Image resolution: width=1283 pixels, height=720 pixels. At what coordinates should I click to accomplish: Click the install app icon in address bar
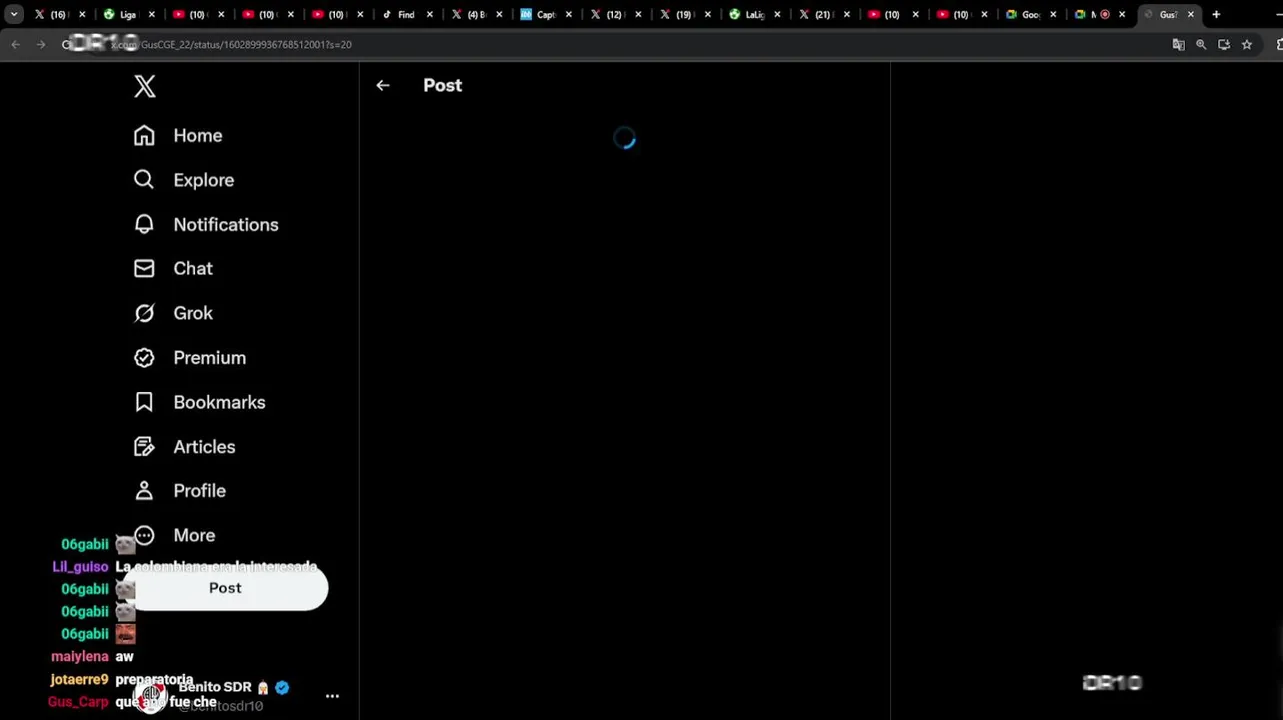click(1224, 44)
